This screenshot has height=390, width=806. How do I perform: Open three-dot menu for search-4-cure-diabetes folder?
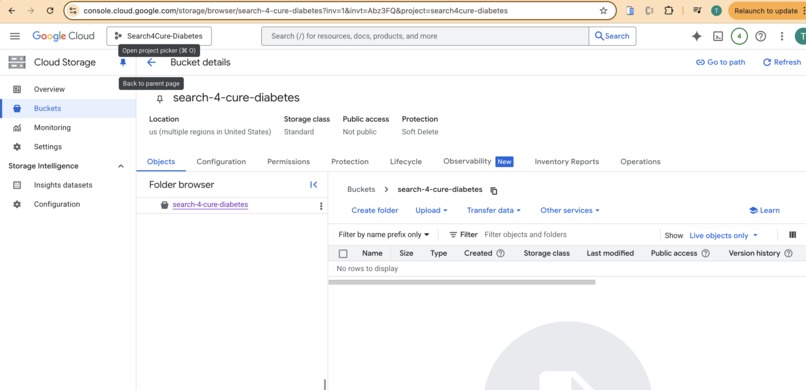pyautogui.click(x=321, y=206)
